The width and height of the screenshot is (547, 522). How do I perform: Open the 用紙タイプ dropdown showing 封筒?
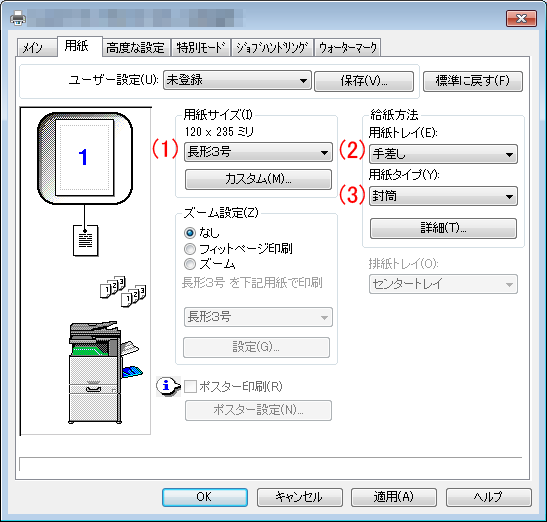pos(443,196)
